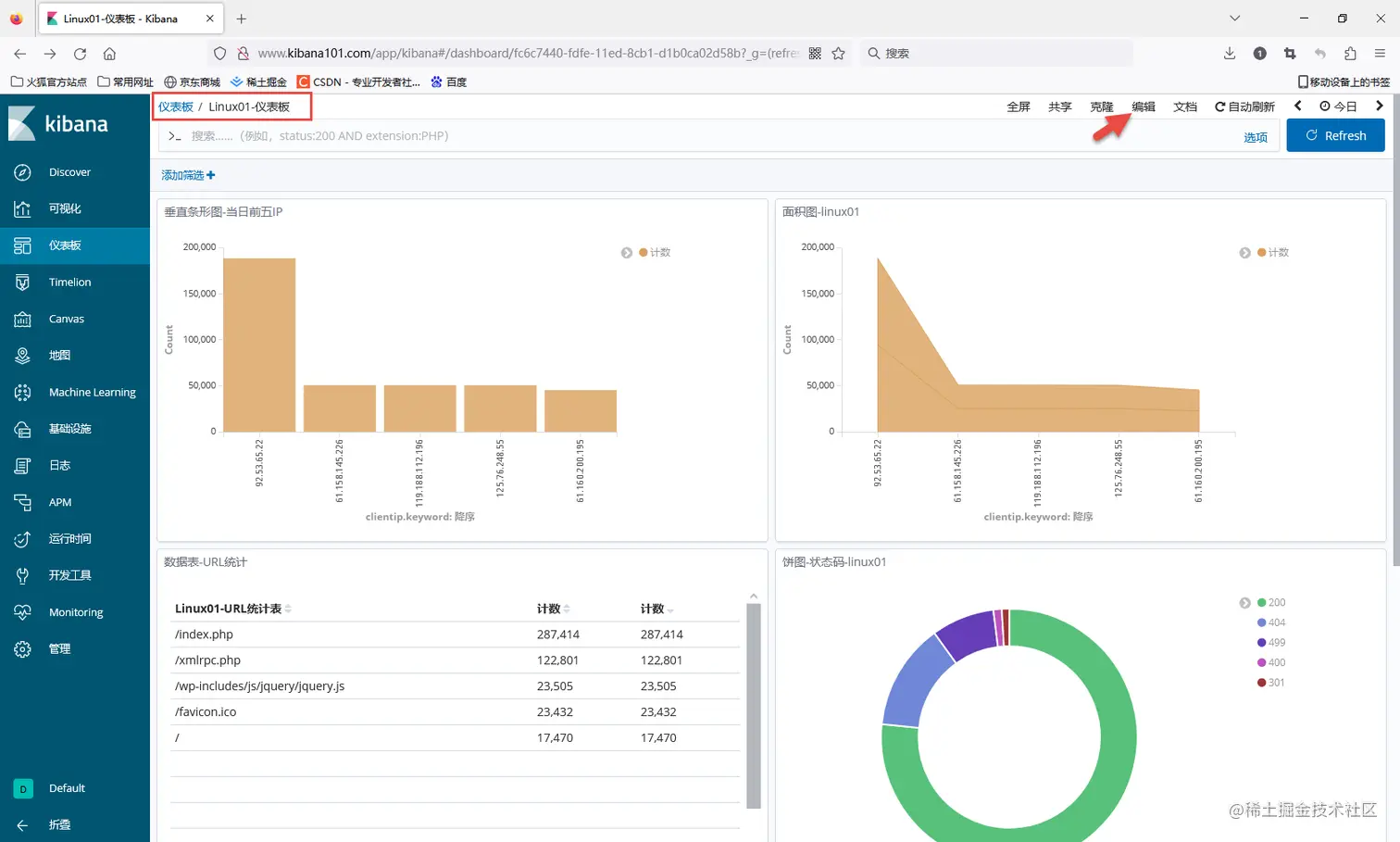This screenshot has width=1400, height=842.
Task: Sort by Linux01-URL统计表 column
Action: click(x=233, y=609)
